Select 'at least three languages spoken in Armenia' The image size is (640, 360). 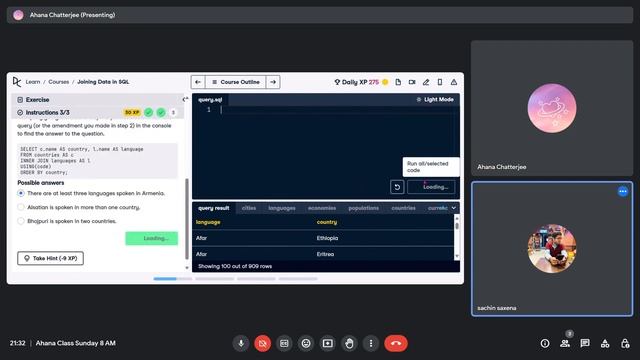(21, 193)
